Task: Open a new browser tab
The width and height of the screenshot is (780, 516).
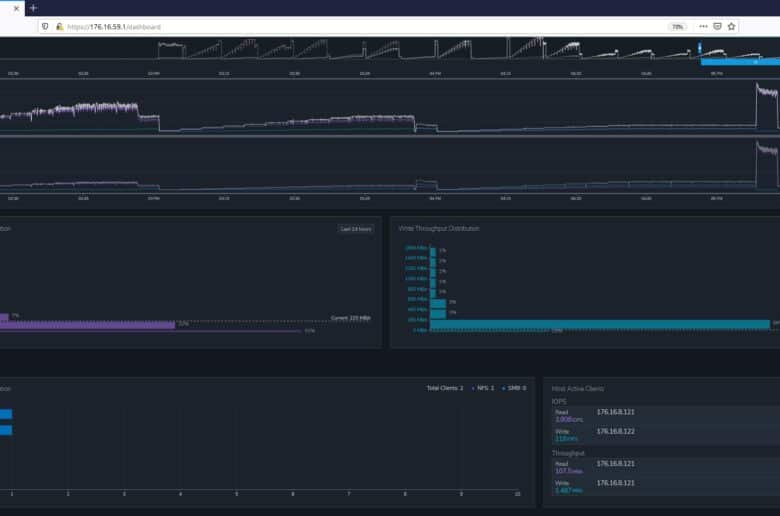Action: 33,8
